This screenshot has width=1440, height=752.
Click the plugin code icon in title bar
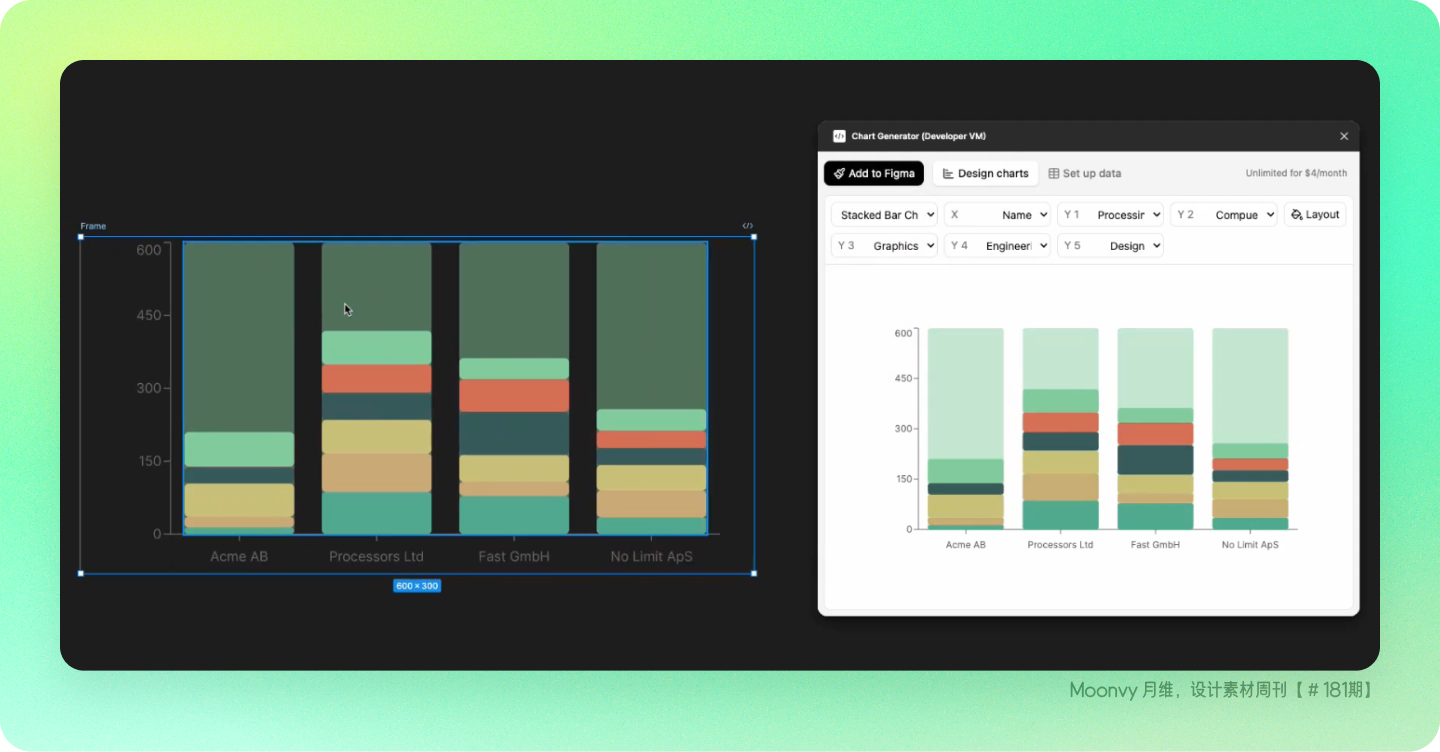839,136
